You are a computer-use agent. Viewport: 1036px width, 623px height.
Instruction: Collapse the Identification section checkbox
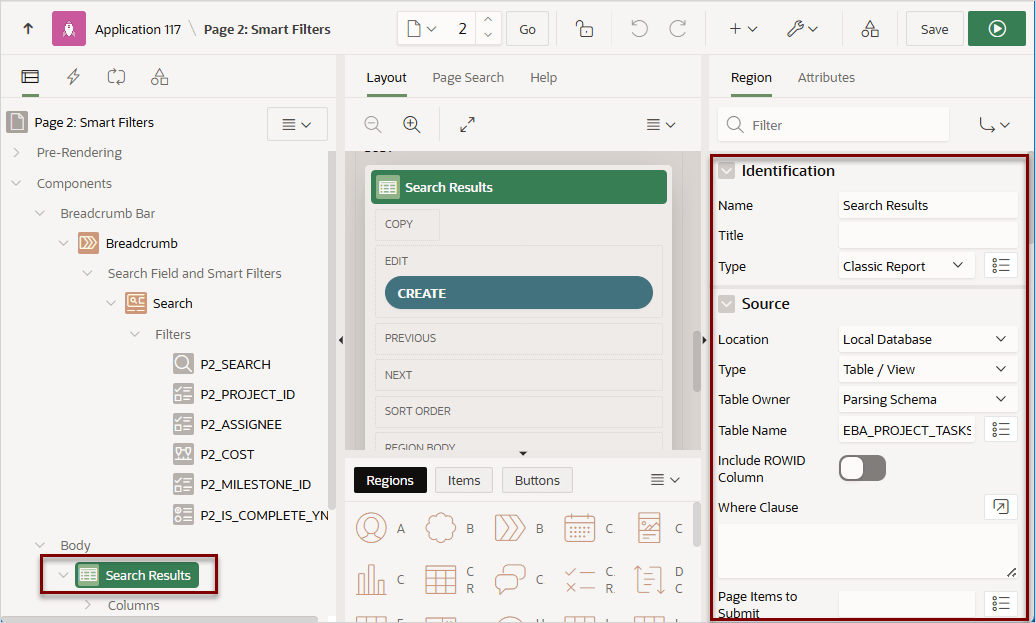pos(726,170)
